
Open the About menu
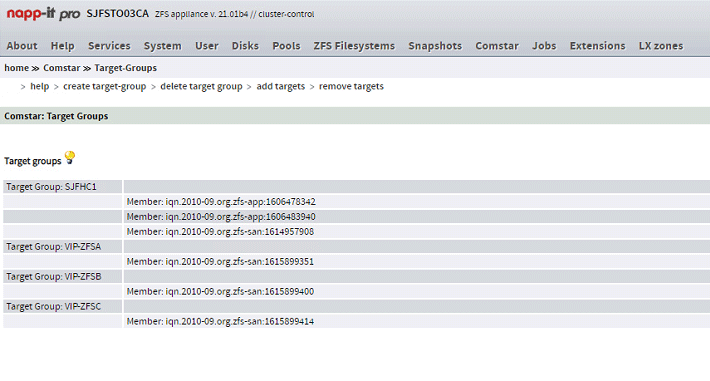(x=22, y=46)
